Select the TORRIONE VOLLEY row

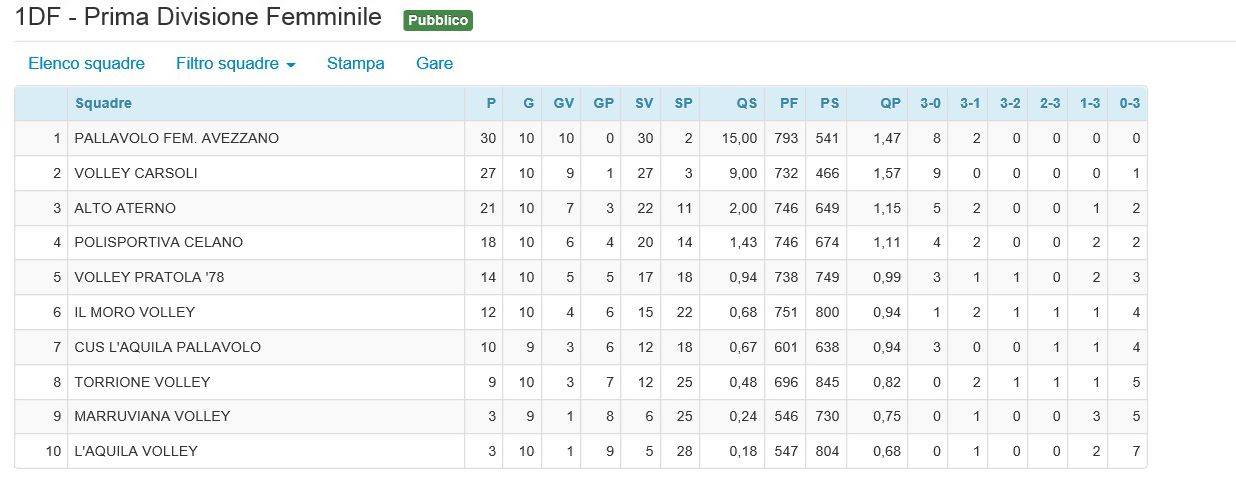pos(581,381)
